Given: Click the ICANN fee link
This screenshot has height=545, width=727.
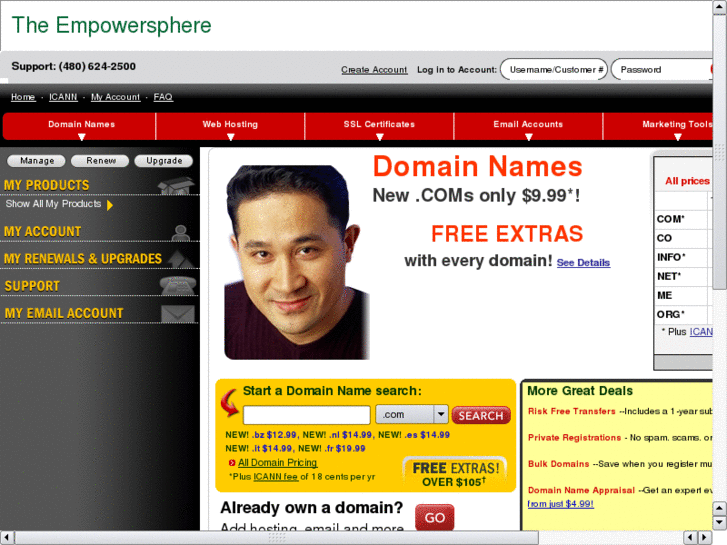Looking at the screenshot, I should (x=275, y=476).
